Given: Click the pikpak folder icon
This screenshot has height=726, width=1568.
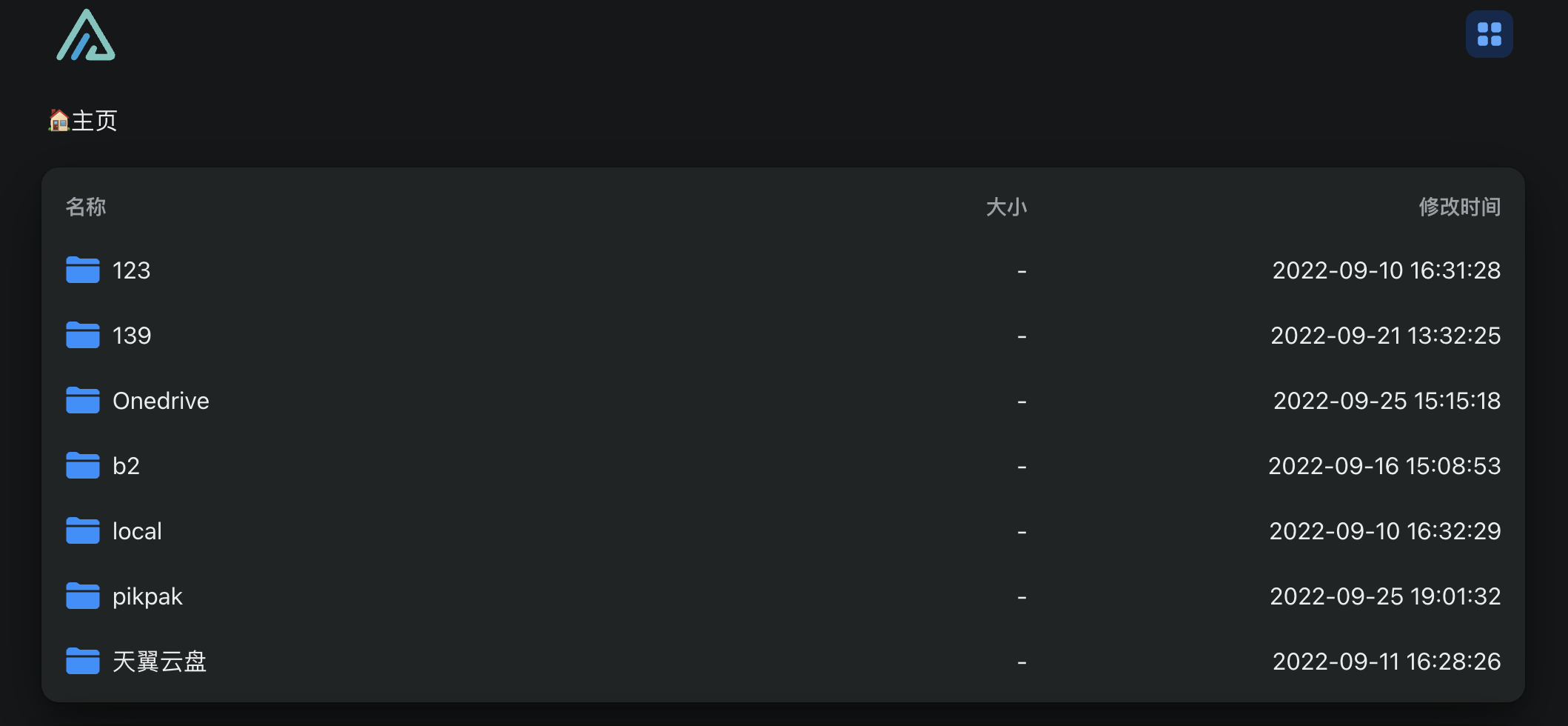Looking at the screenshot, I should point(83,596).
